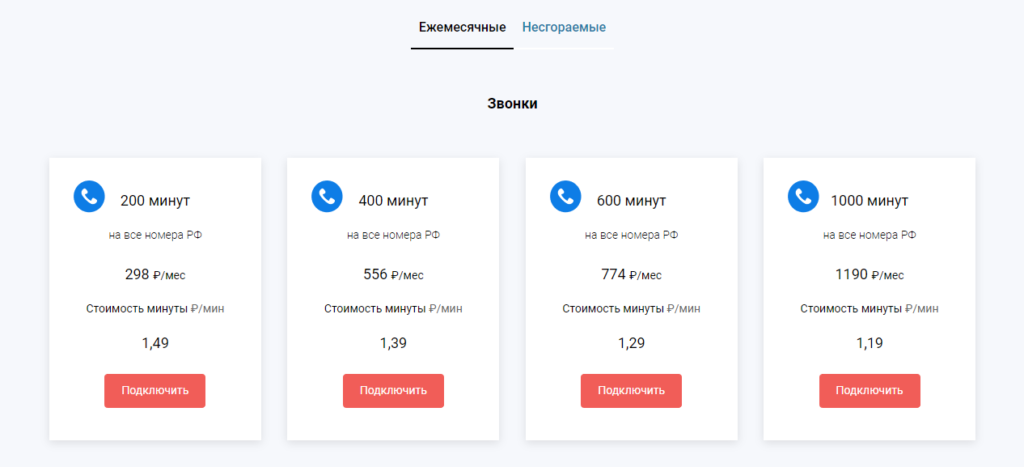Image resolution: width=1024 pixels, height=467 pixels.
Task: Click the phone icon on 200 минут card
Action: tap(89, 196)
